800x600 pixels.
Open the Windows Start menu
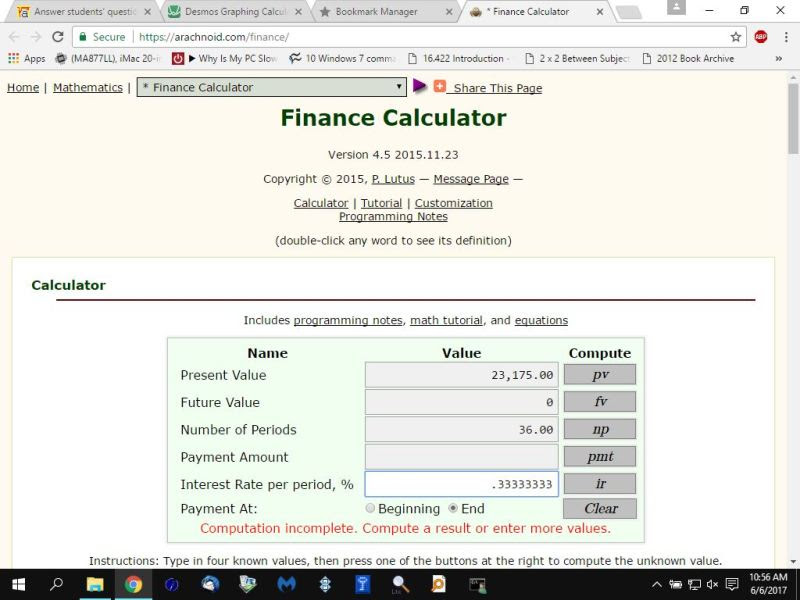(x=19, y=584)
